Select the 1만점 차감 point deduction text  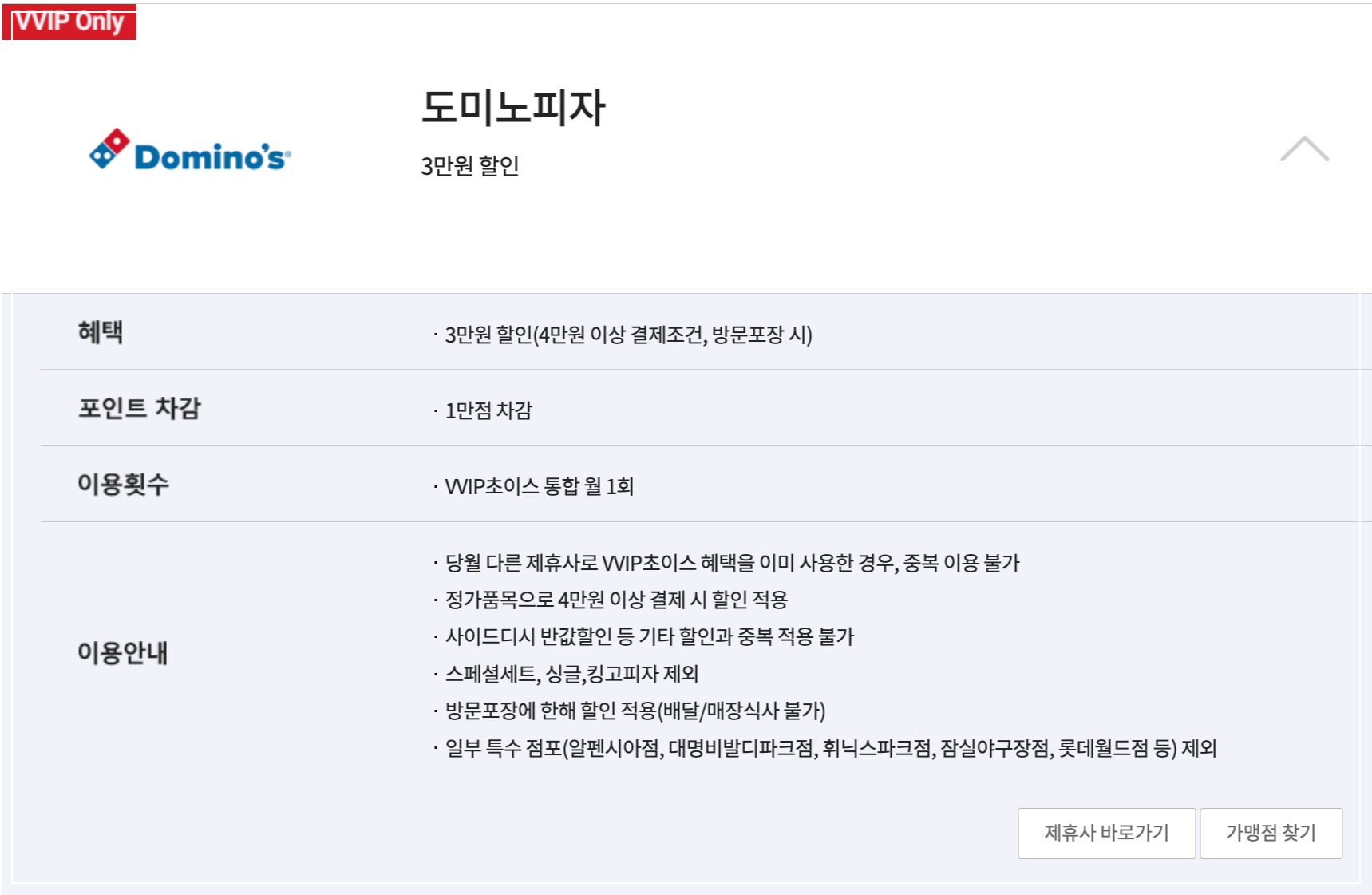tap(487, 410)
